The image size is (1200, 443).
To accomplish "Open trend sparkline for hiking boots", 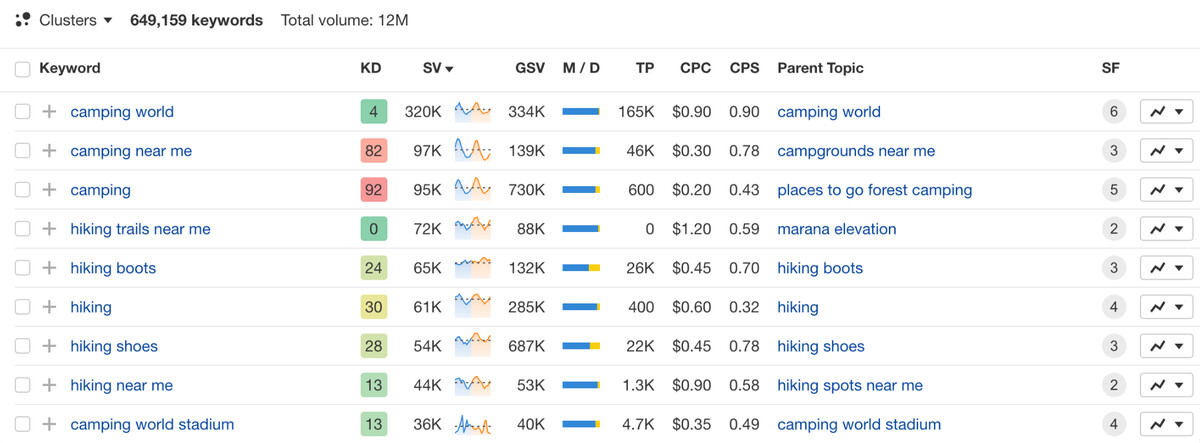I will pos(472,267).
